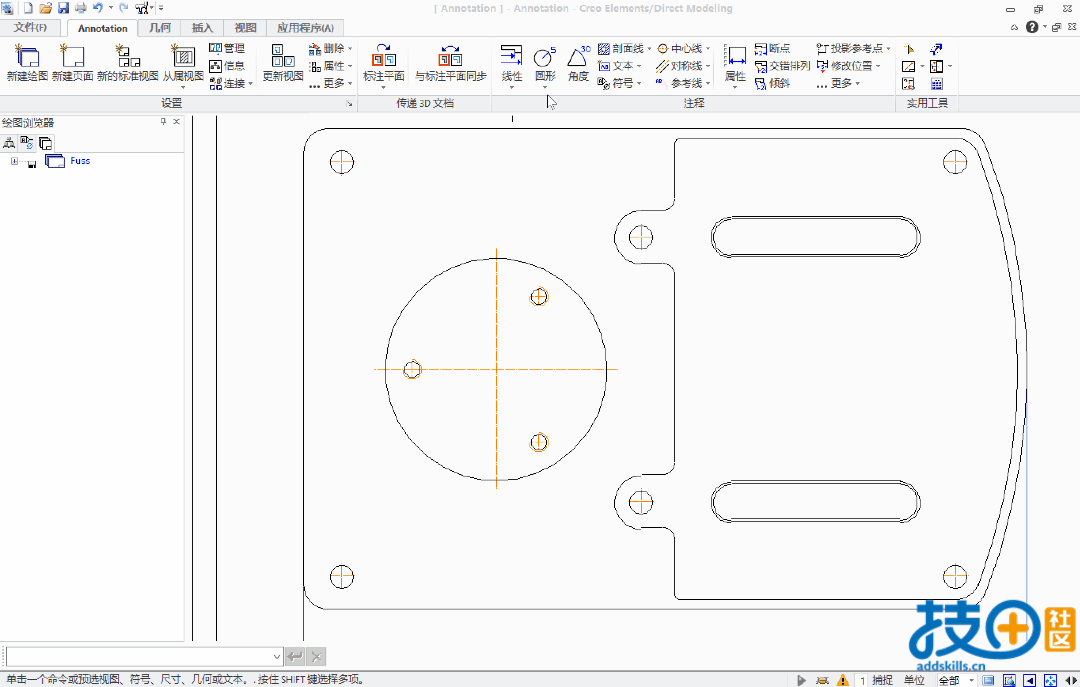Switch to the Annotation ribbon tab

point(102,28)
